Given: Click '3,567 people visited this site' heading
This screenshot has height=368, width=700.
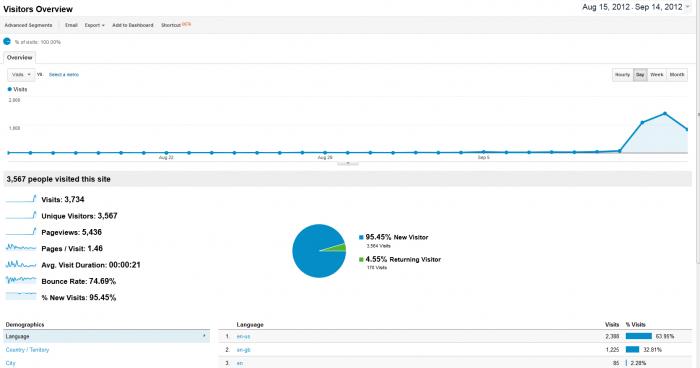Looking at the screenshot, I should click(x=58, y=179).
